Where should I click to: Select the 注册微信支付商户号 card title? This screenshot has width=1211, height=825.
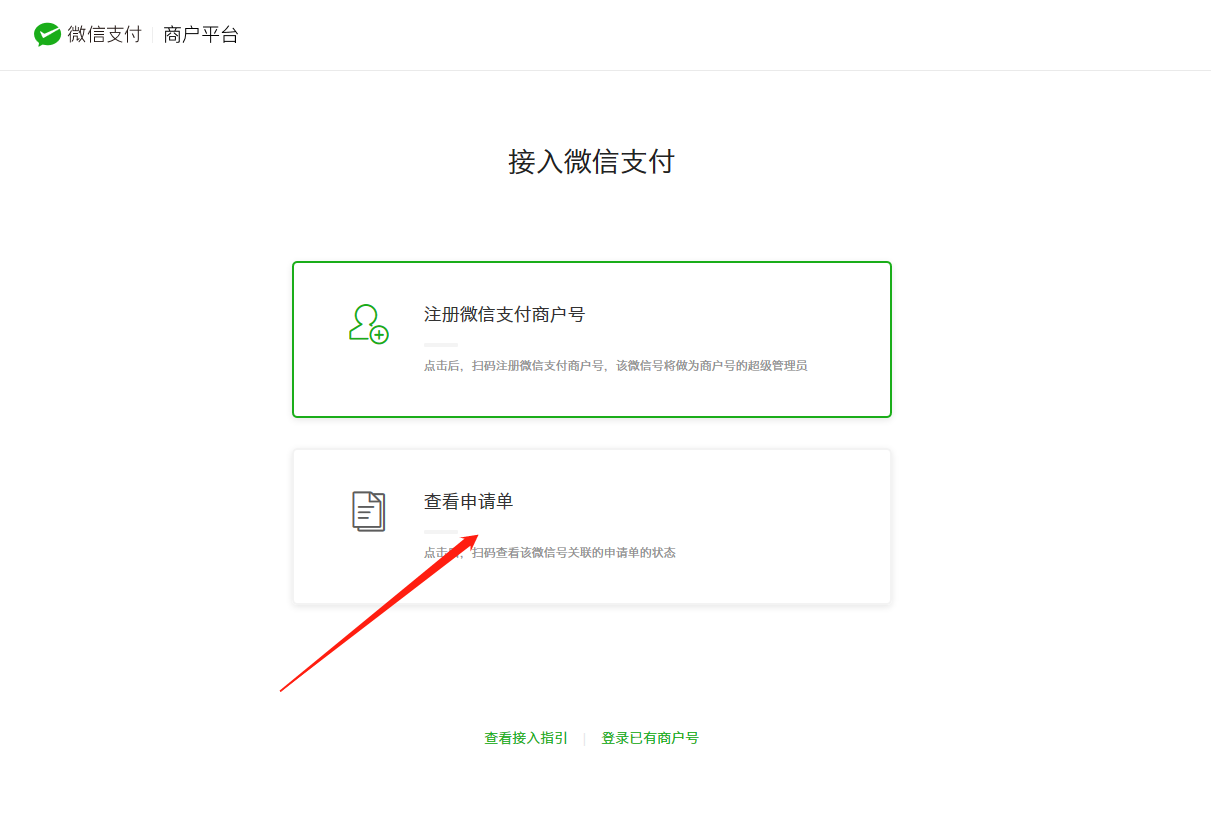tap(504, 314)
